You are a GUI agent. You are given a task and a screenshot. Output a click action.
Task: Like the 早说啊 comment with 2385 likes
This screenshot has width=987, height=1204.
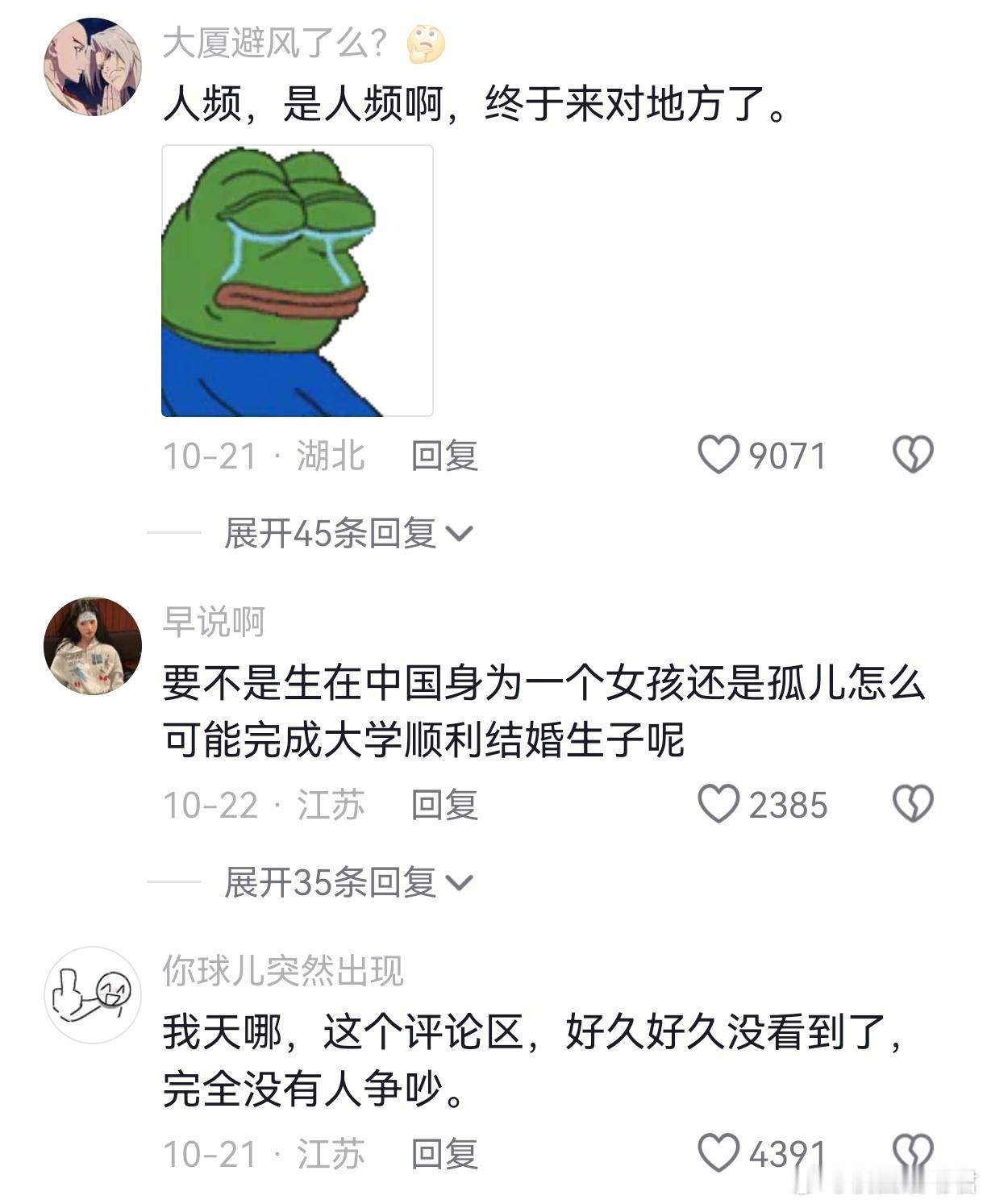point(718,805)
